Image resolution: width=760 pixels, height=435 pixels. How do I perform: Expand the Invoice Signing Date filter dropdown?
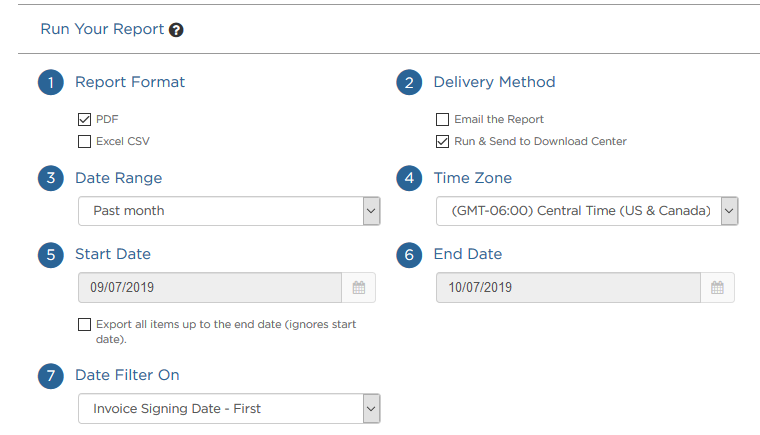coord(229,408)
